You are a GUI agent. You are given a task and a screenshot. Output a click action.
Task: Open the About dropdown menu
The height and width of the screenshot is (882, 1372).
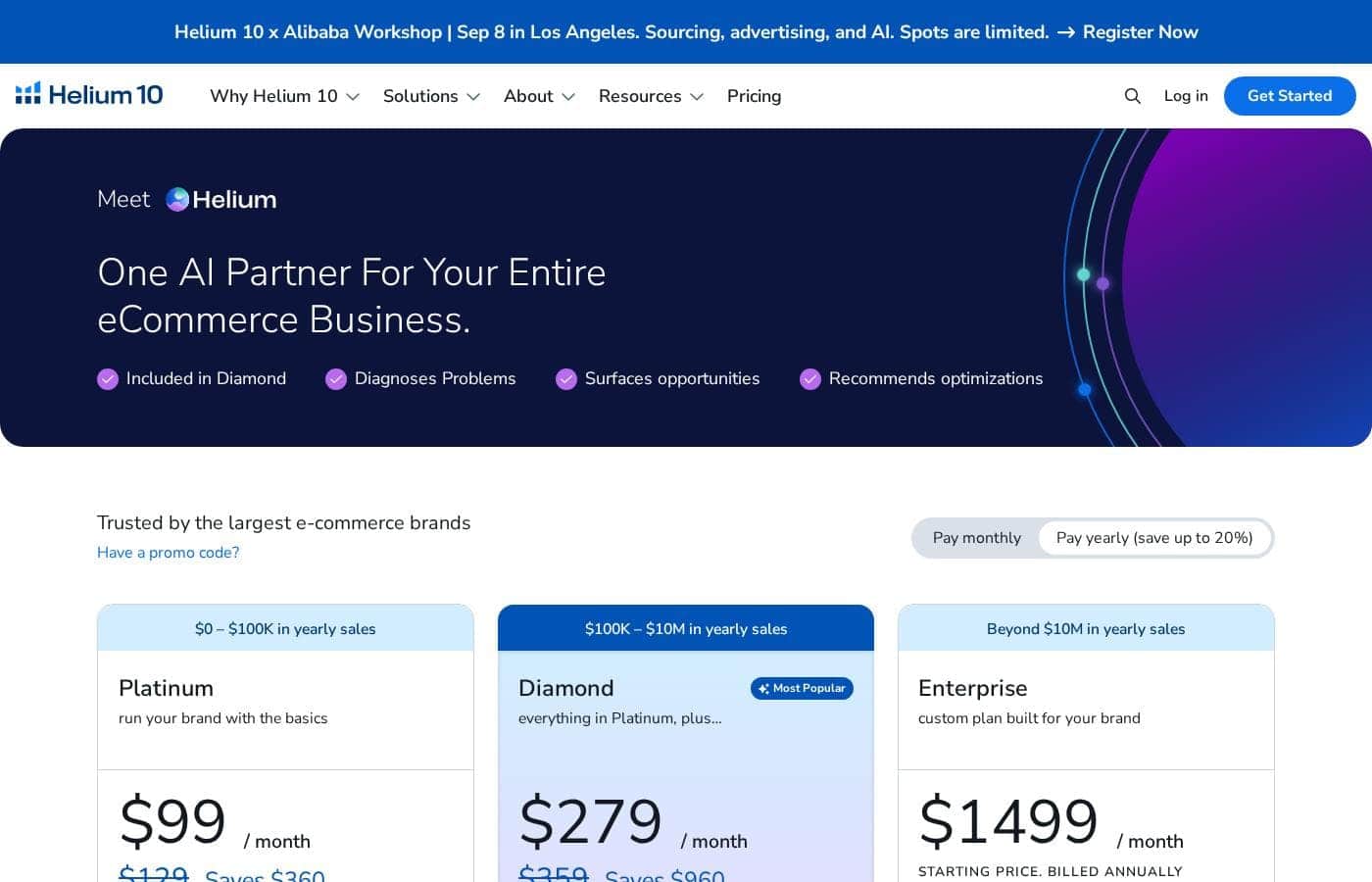[539, 96]
